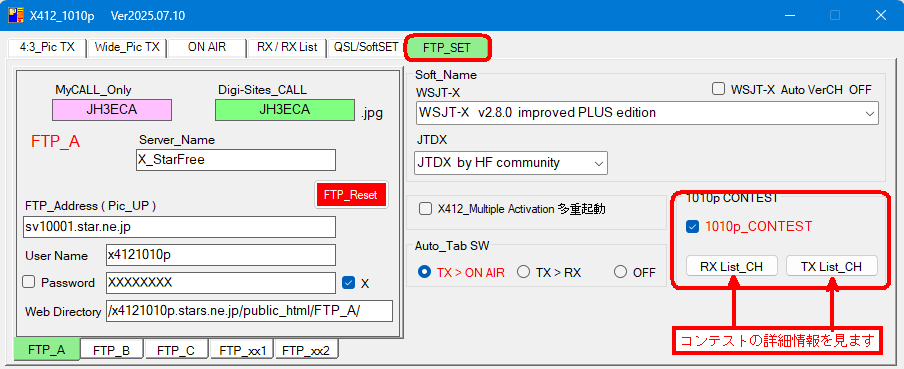This screenshot has height=369, width=904.
Task: Click the Web Directory path field
Action: 249,311
